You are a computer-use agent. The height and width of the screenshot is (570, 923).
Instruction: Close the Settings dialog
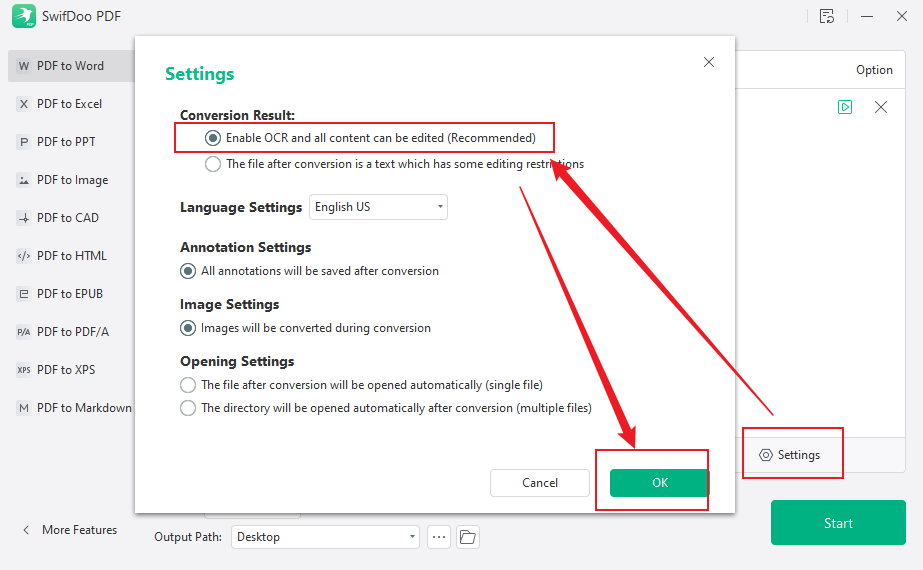pyautogui.click(x=709, y=62)
